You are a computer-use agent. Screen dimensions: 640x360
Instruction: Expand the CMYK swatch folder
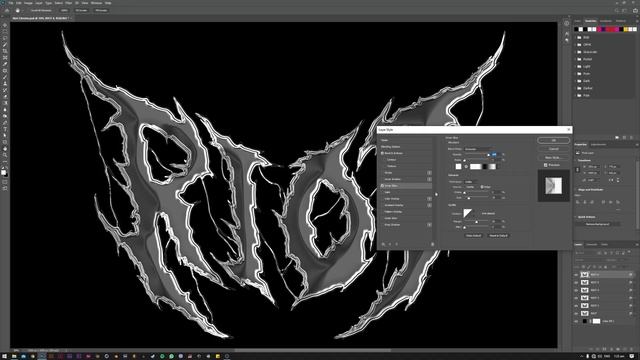click(x=576, y=45)
